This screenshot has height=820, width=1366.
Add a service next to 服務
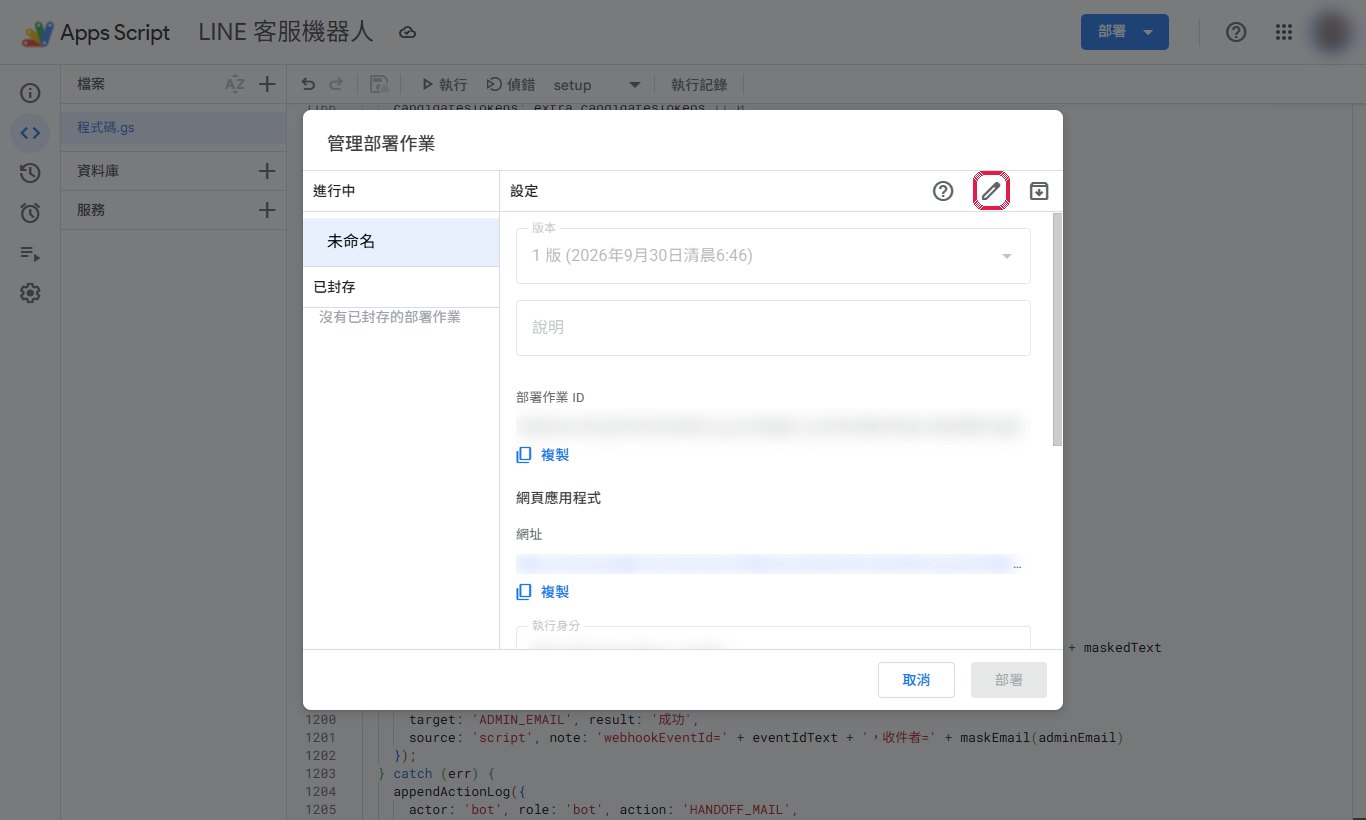[x=267, y=210]
